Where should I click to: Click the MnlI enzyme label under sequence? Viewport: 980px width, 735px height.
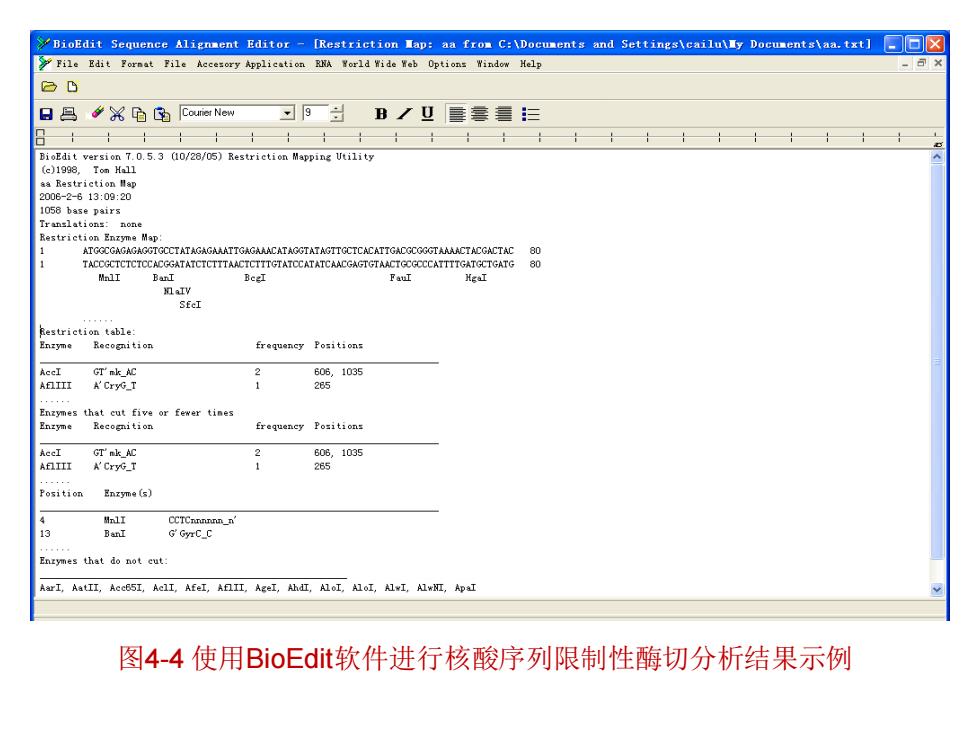pos(109,278)
